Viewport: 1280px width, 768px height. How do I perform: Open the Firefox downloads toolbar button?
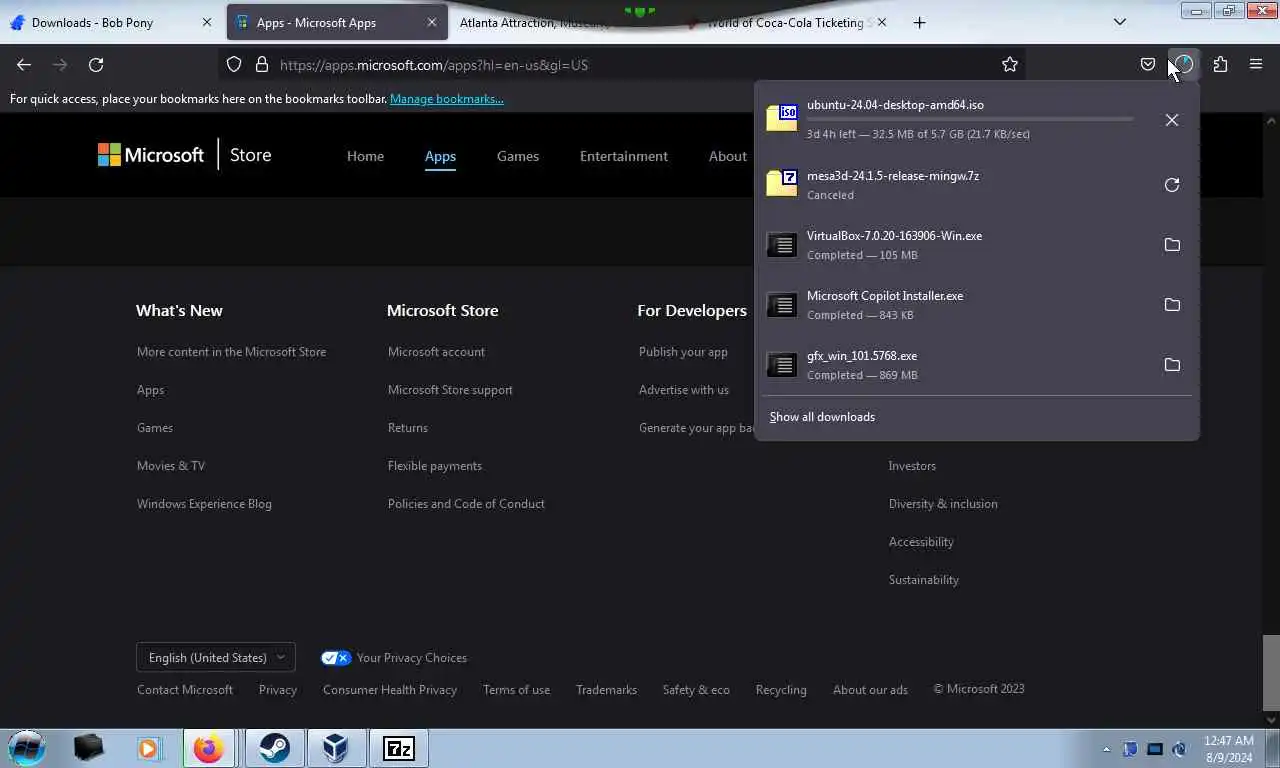(1184, 64)
